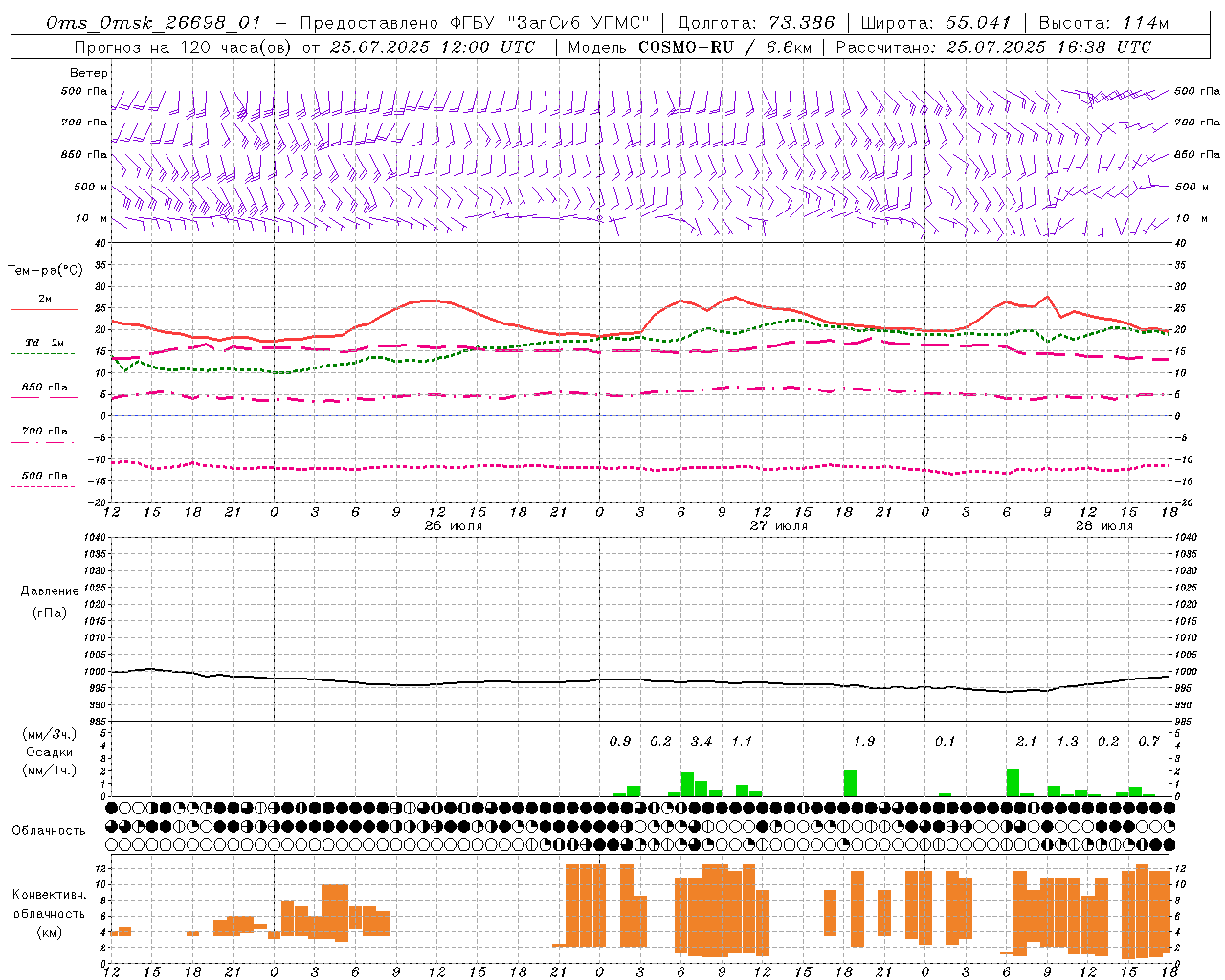Click the station title "Oms_Omsk_26698_01"
This screenshot has height=980, width=1225.
click(153, 23)
